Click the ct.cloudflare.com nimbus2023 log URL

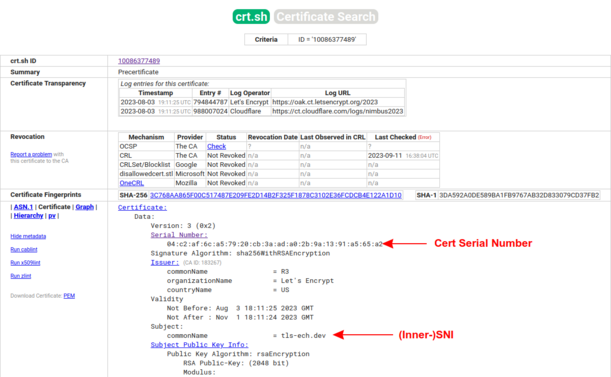[x=337, y=112]
